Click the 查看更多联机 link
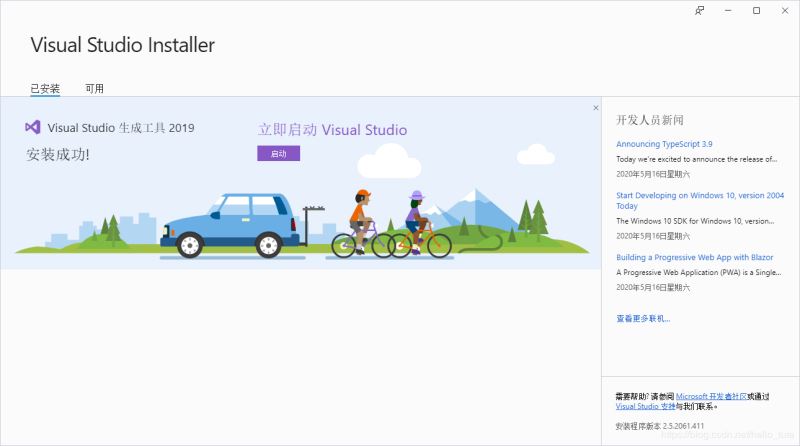 coord(643,318)
